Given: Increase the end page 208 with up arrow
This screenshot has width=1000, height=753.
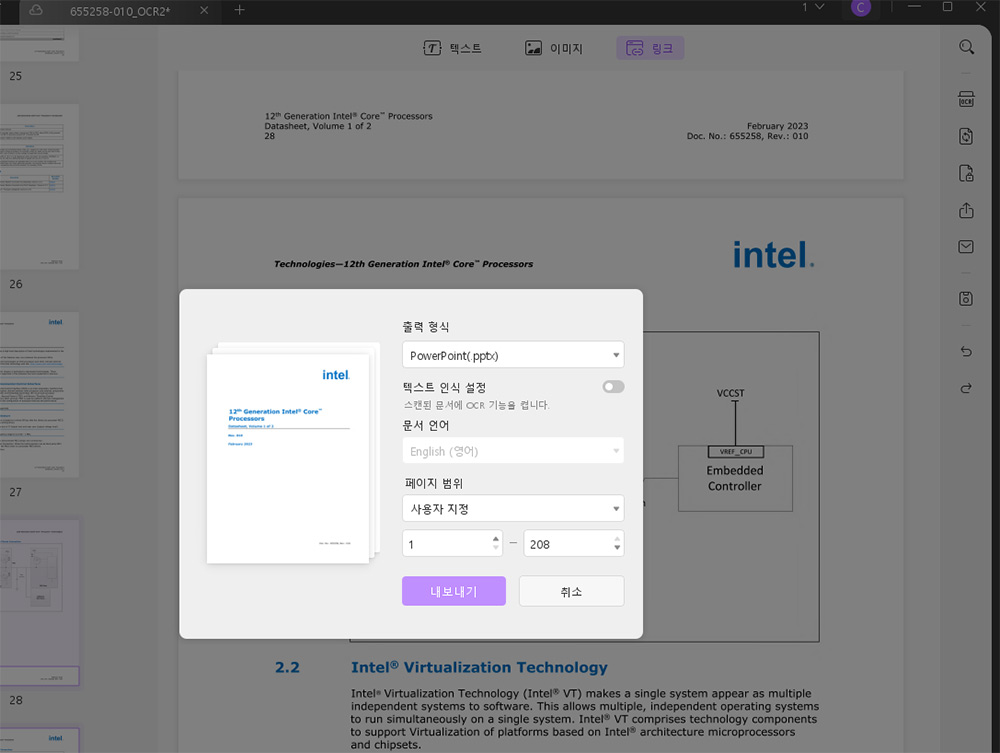Looking at the screenshot, I should click(x=617, y=539).
